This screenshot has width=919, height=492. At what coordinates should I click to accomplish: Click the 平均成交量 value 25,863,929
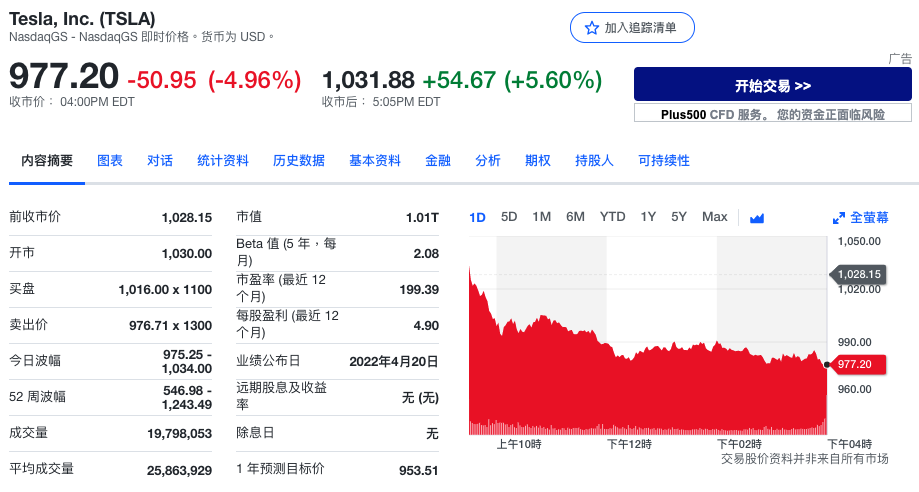(x=179, y=470)
